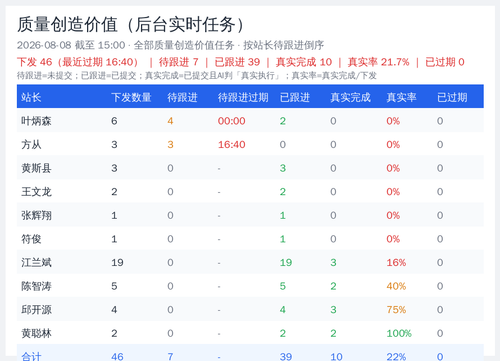
Task: Click the summary 待跟进 7
Action: click(x=178, y=62)
